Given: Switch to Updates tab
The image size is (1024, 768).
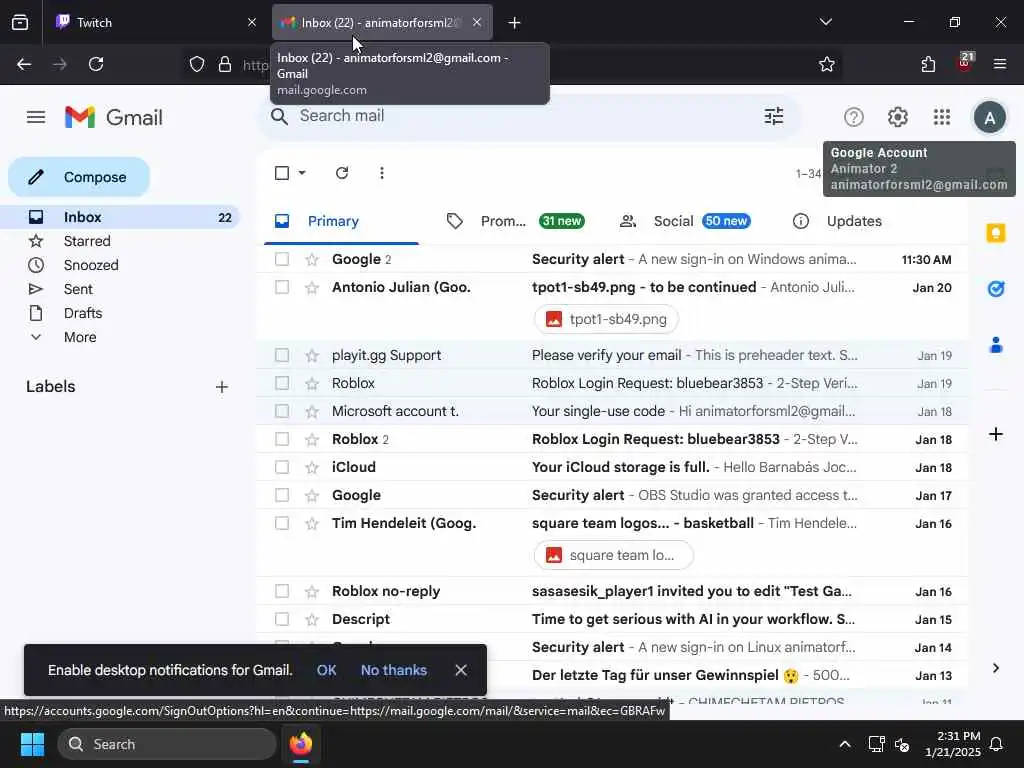Looking at the screenshot, I should pos(837,221).
